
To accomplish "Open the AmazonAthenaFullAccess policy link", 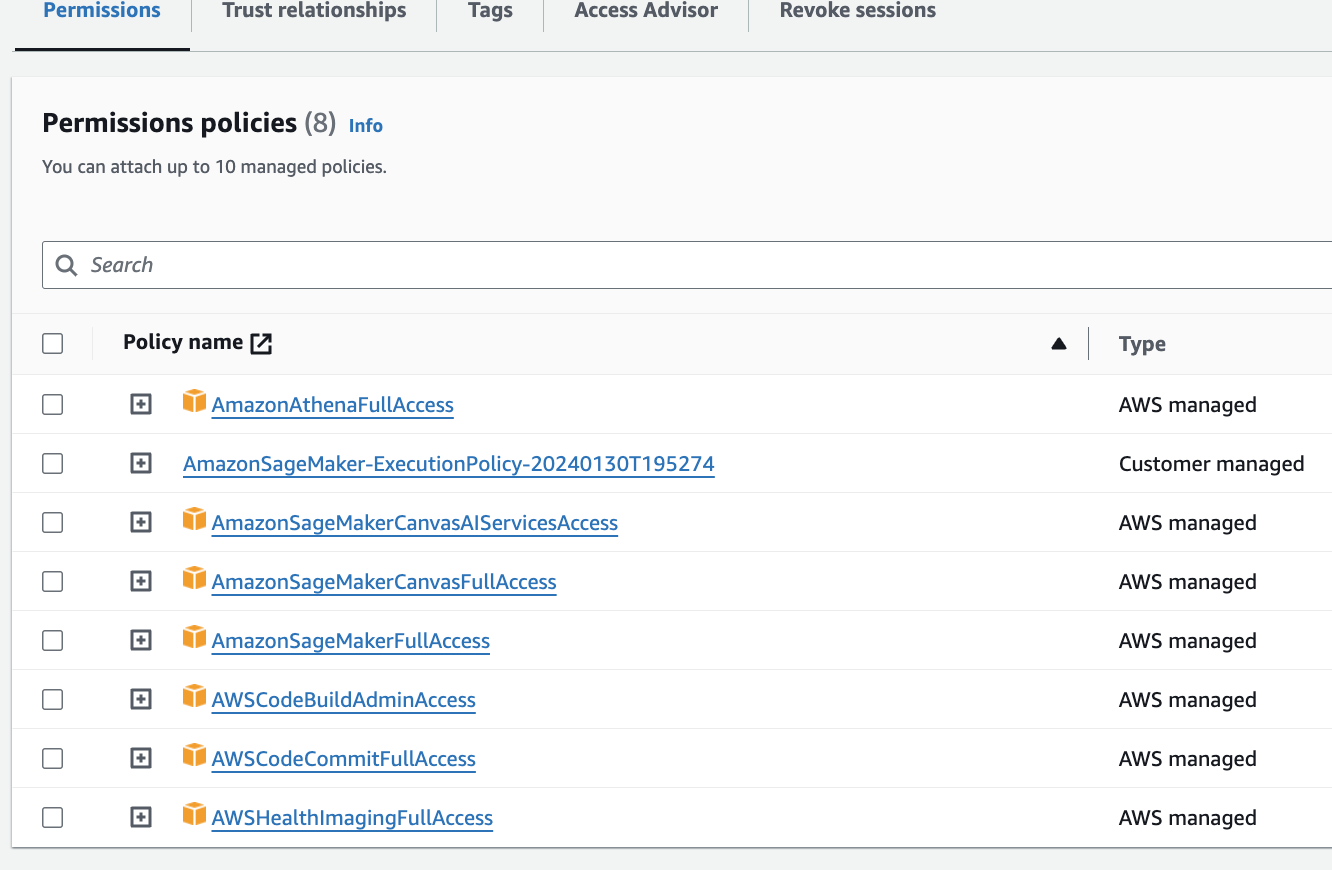I will coord(333,405).
